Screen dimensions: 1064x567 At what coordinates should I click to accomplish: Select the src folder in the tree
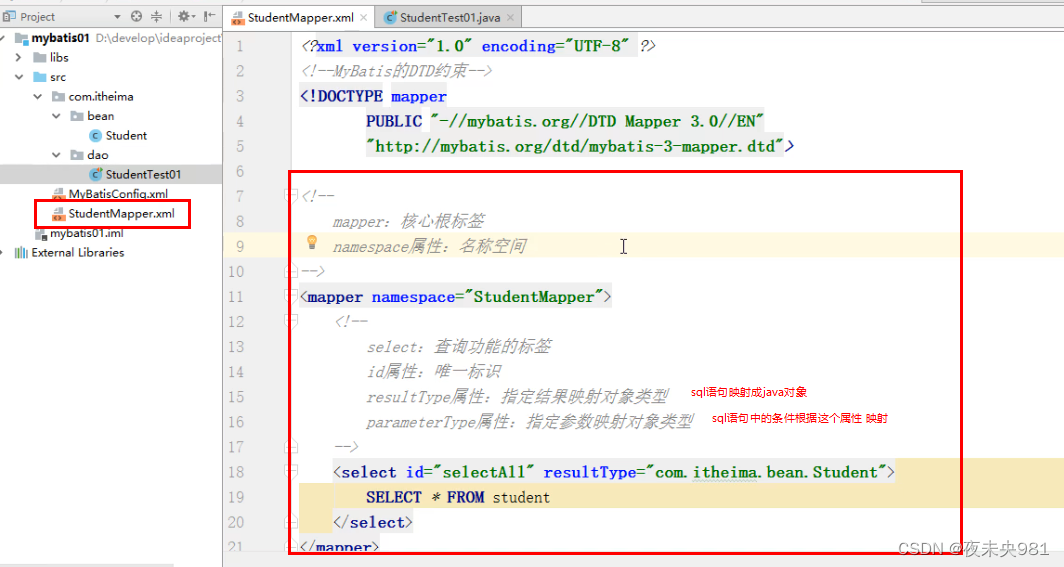58,77
